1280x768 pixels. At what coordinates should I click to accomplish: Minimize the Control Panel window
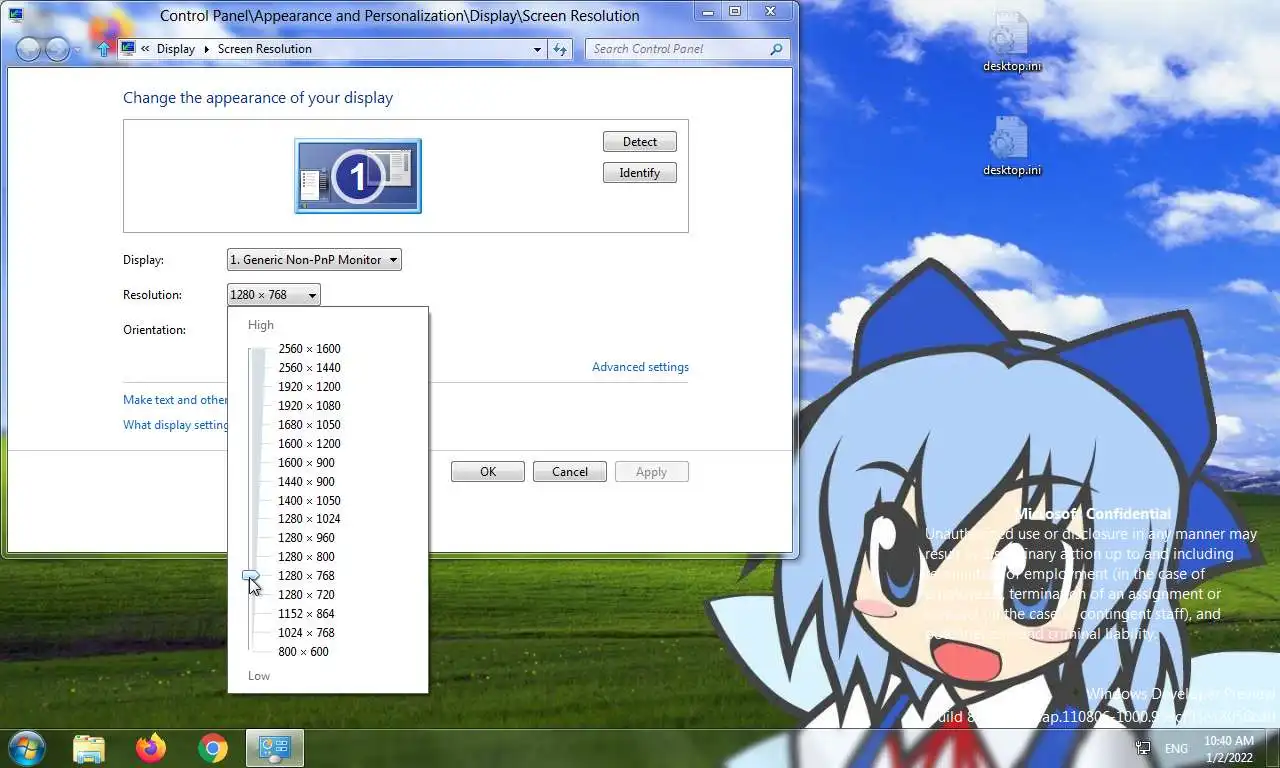pyautogui.click(x=707, y=11)
